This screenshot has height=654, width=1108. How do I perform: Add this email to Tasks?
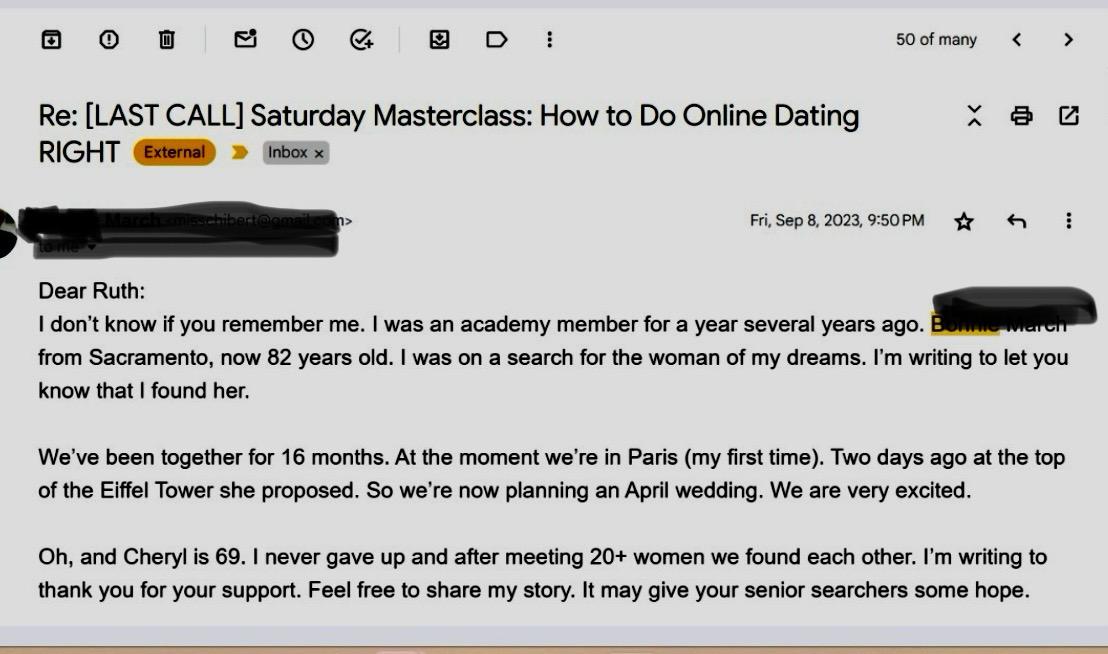[x=361, y=39]
